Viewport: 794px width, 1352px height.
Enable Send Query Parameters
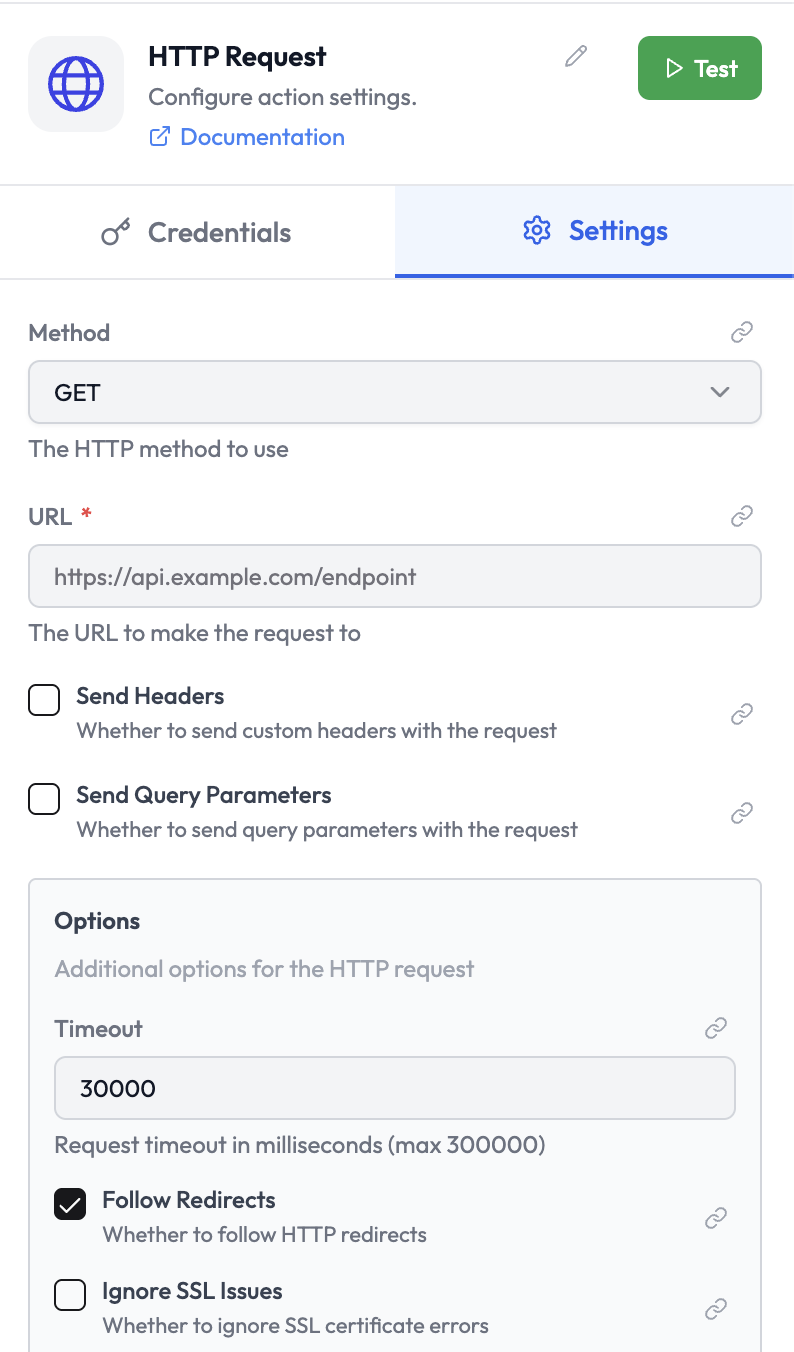pos(44,799)
